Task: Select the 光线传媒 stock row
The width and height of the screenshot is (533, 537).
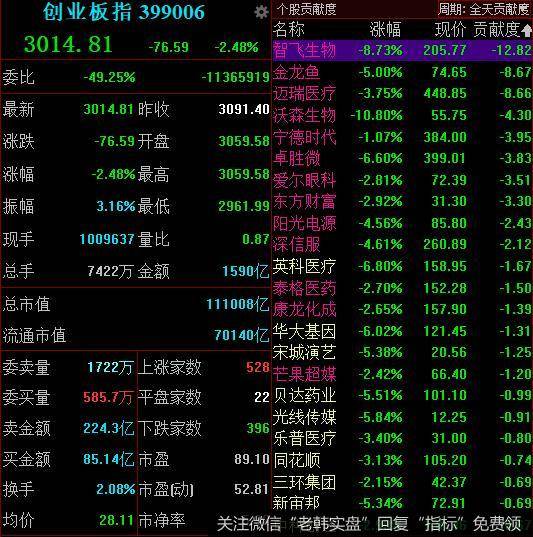Action: [x=402, y=417]
